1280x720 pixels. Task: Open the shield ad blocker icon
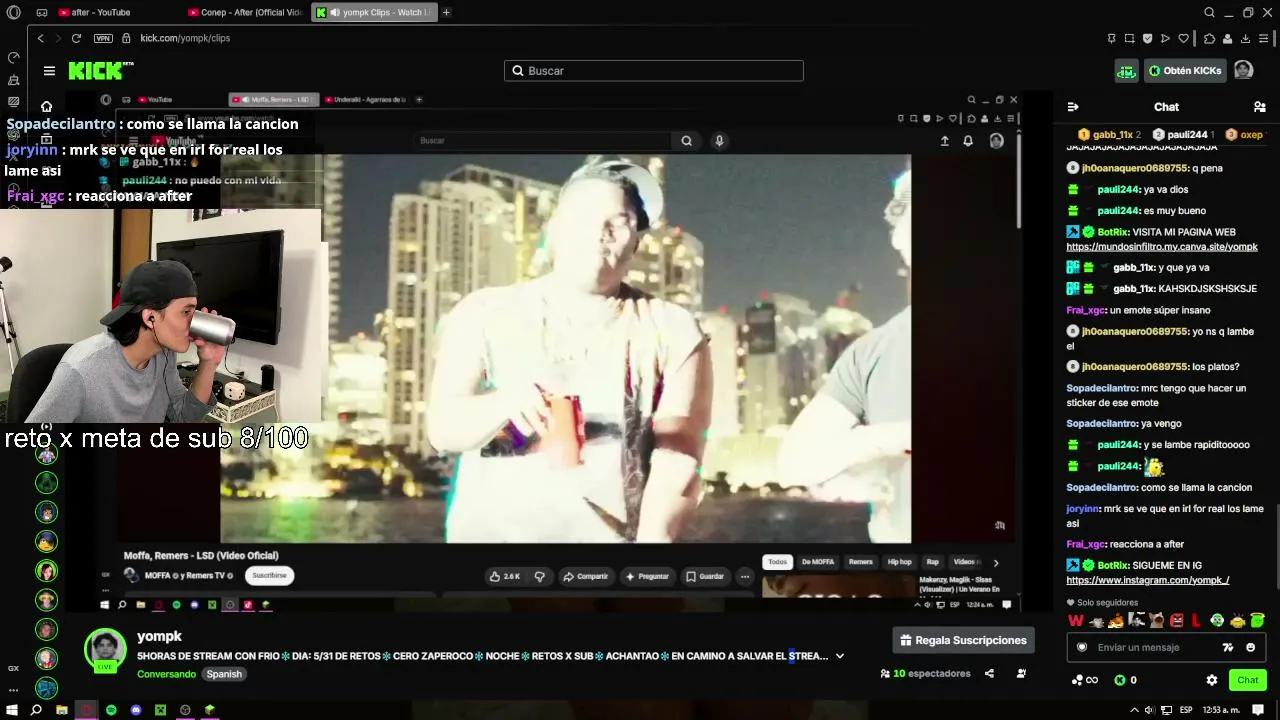pos(1147,38)
